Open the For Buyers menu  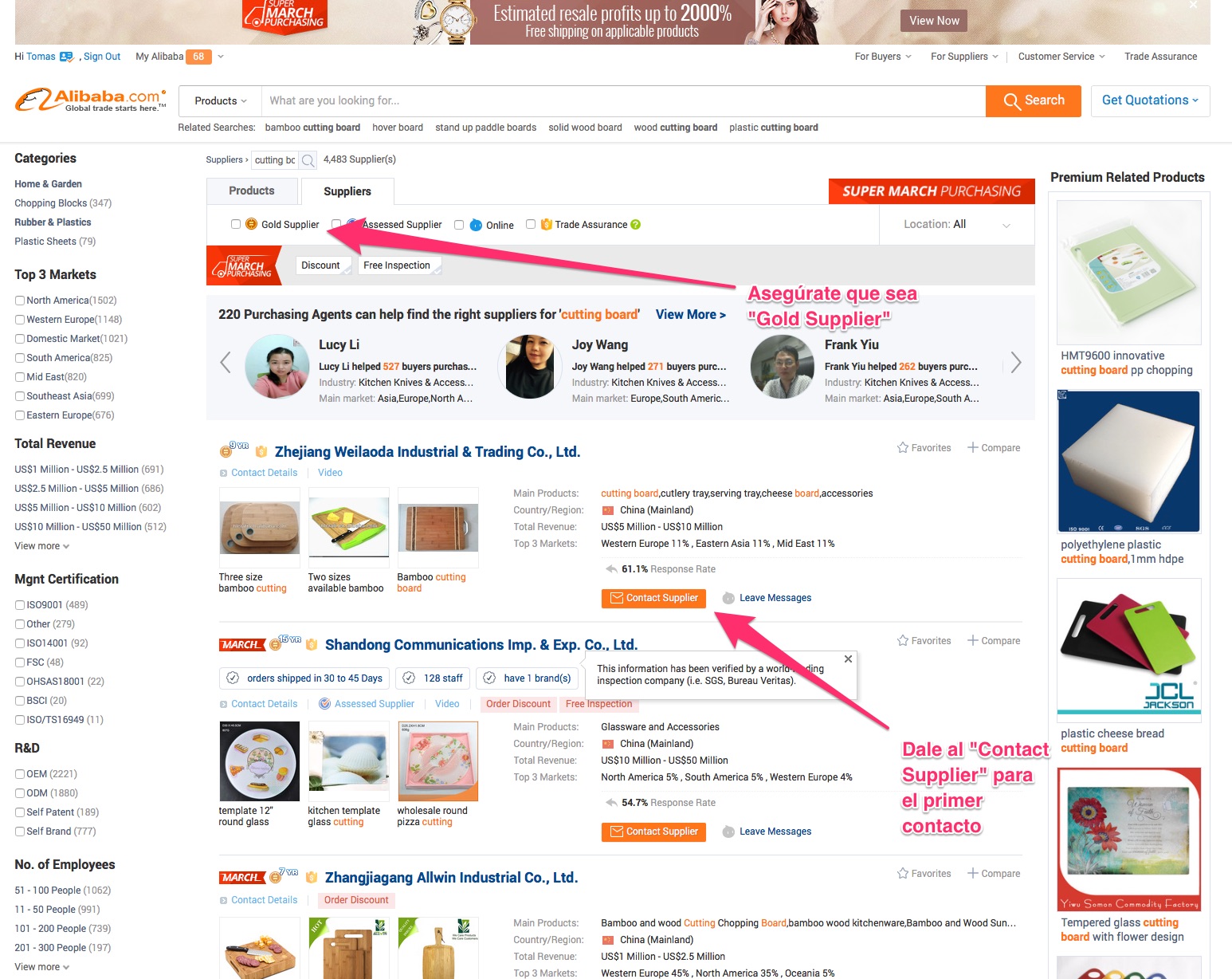(883, 57)
